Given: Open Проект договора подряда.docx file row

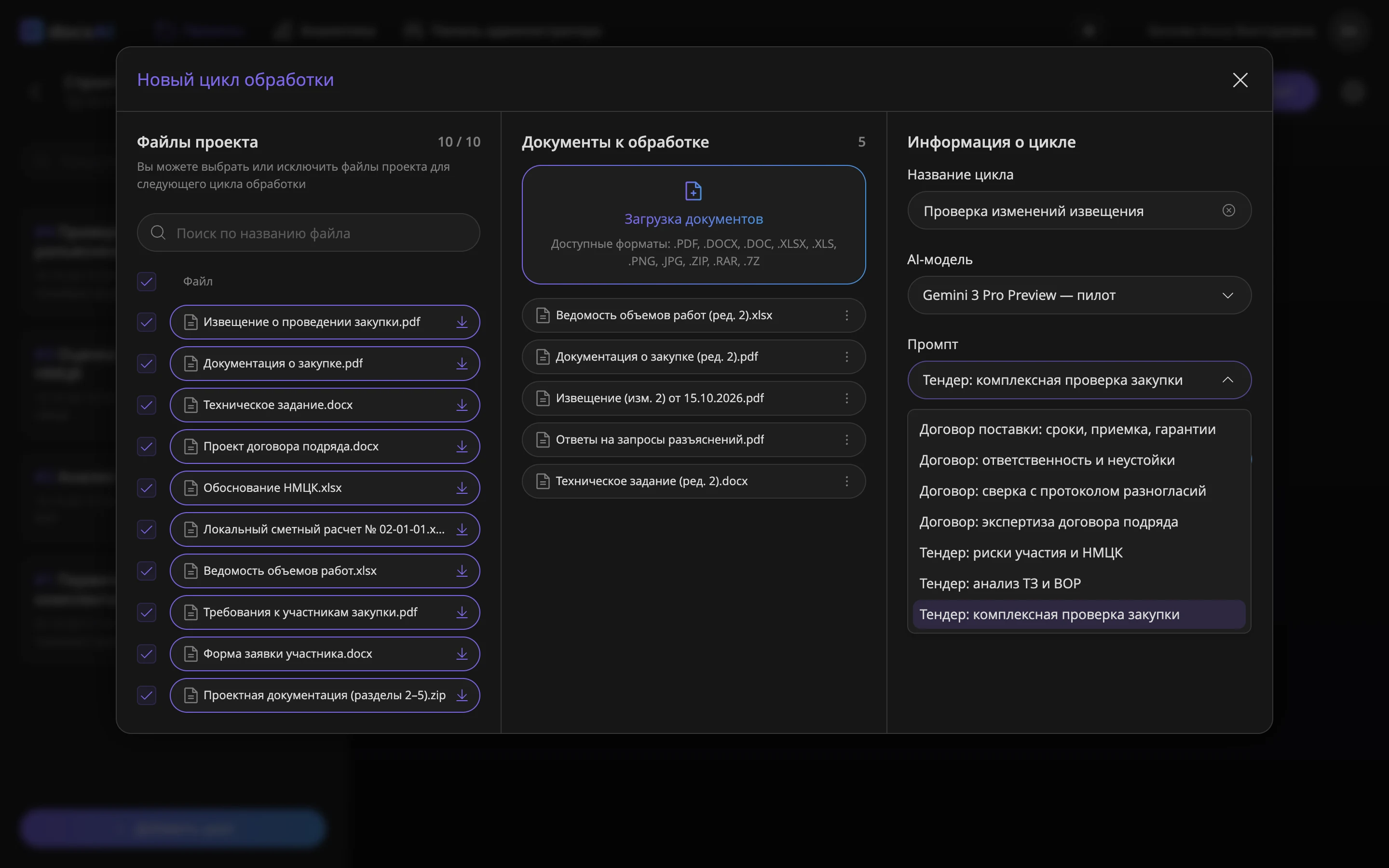Looking at the screenshot, I should pyautogui.click(x=325, y=447).
